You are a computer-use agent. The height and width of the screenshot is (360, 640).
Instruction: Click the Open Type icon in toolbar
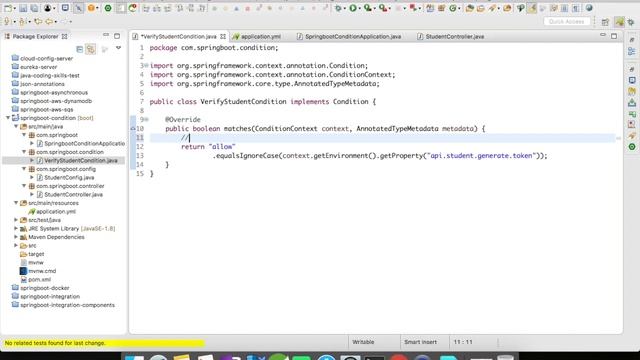469,8
